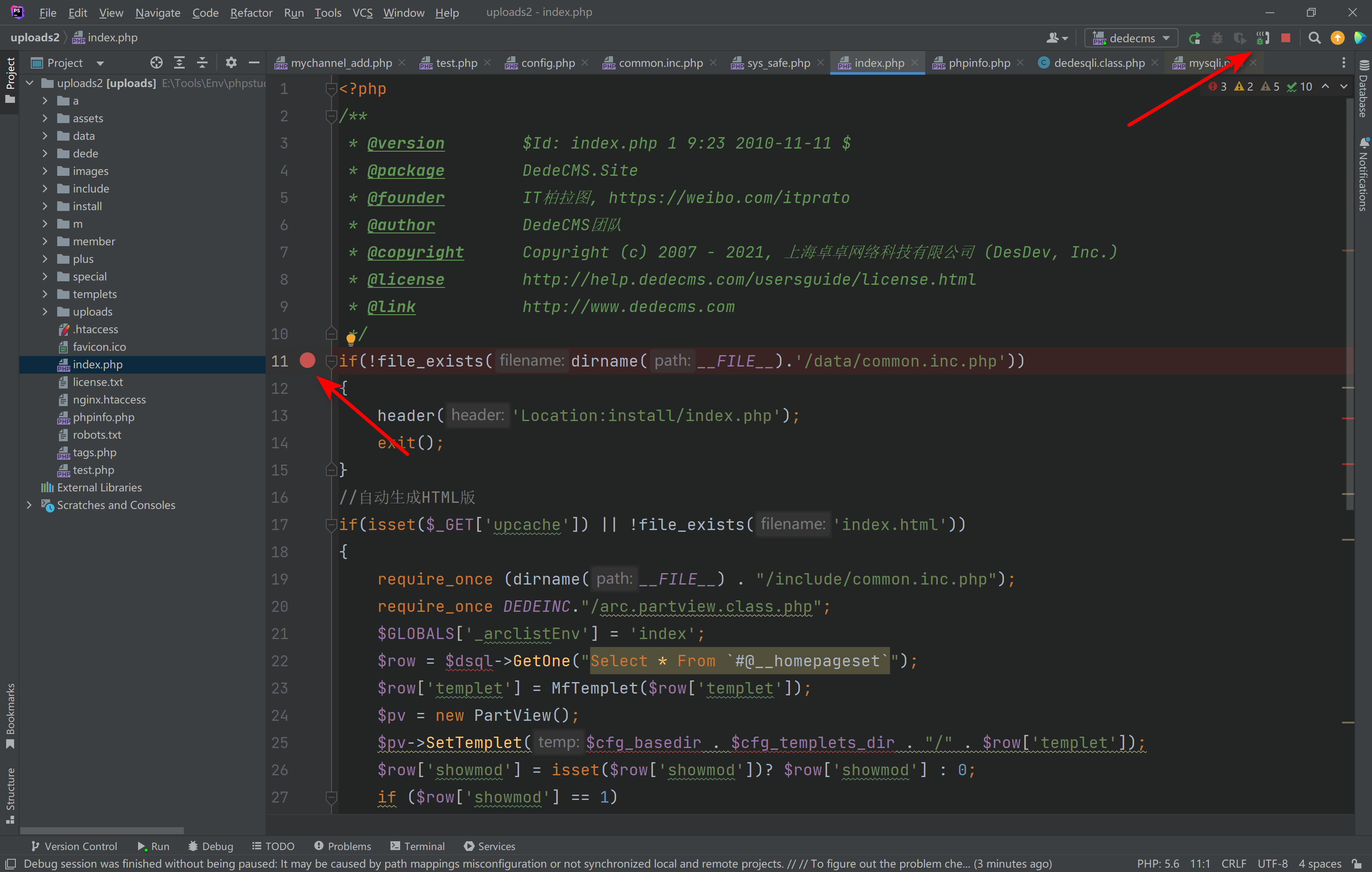The image size is (1372, 872).
Task: Click the Select Opened File crosshair icon
Action: click(156, 63)
